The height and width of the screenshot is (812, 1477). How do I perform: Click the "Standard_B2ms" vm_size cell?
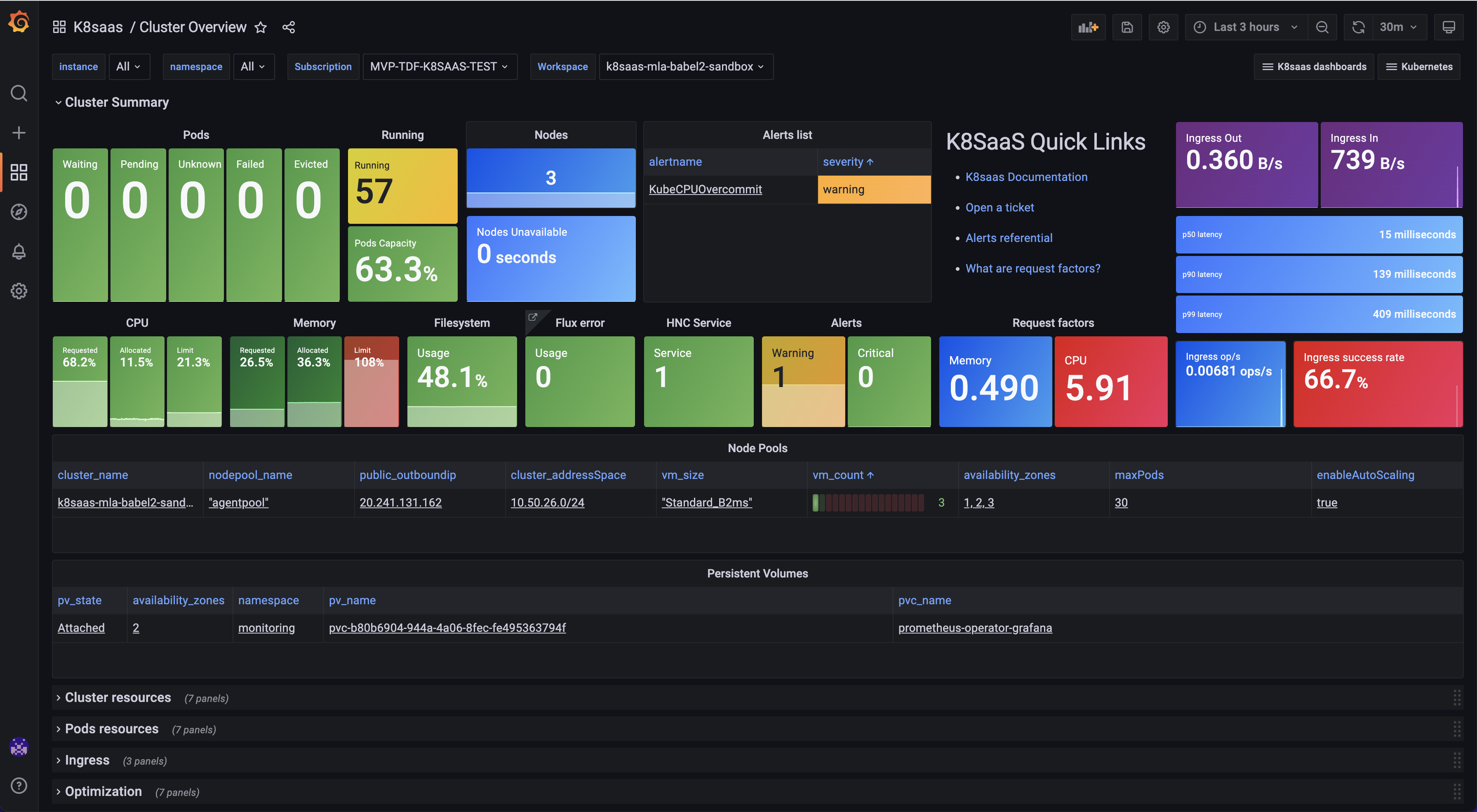coord(706,502)
